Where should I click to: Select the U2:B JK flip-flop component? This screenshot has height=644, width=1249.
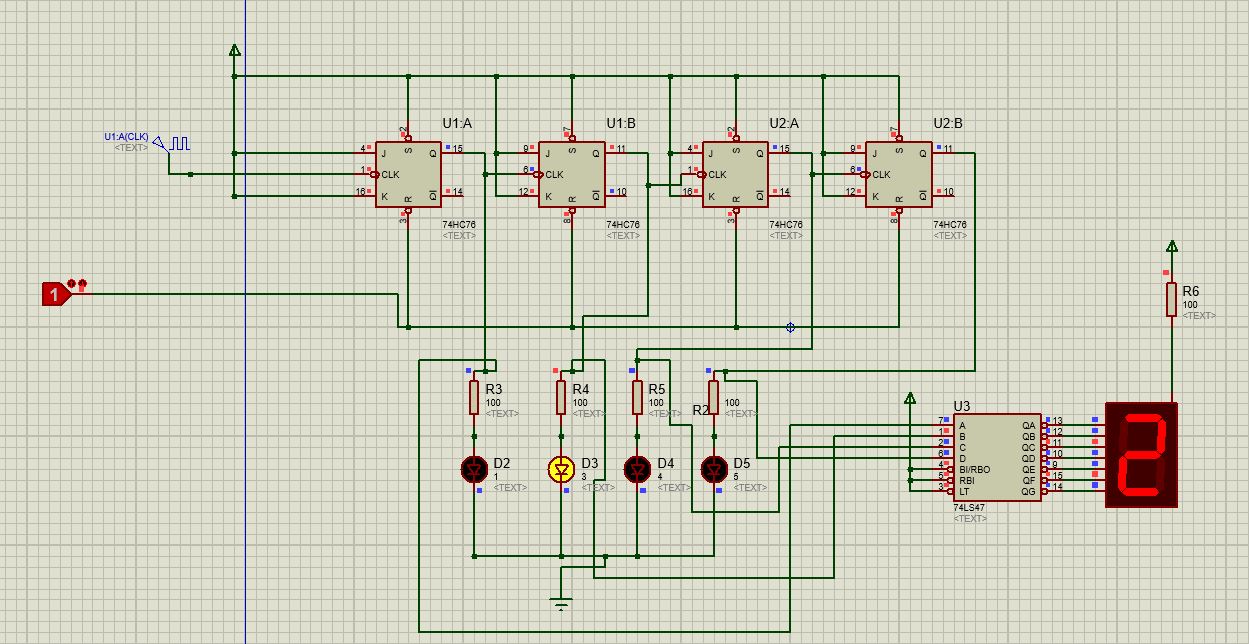(898, 174)
